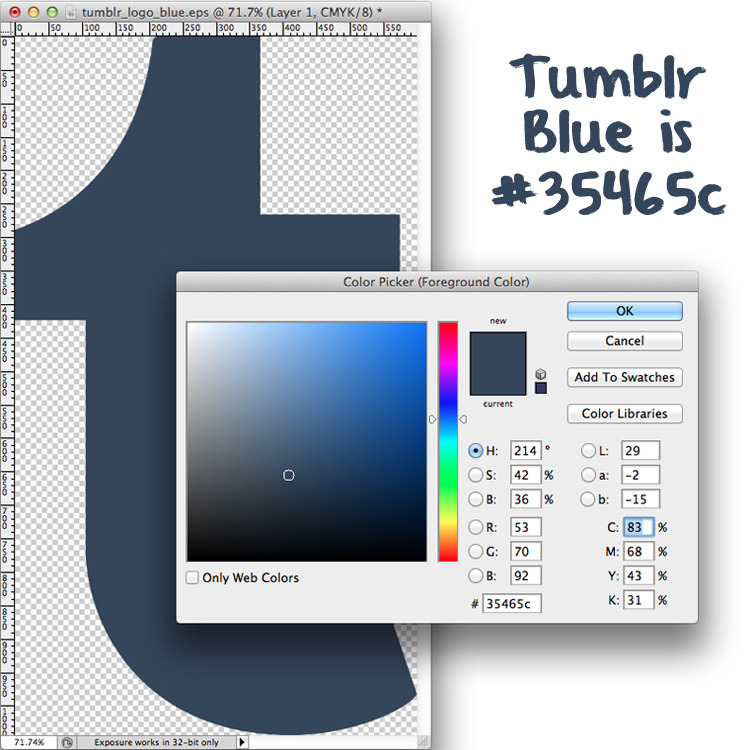Select the Lab a radio button
The height and width of the screenshot is (750, 750).
point(588,475)
